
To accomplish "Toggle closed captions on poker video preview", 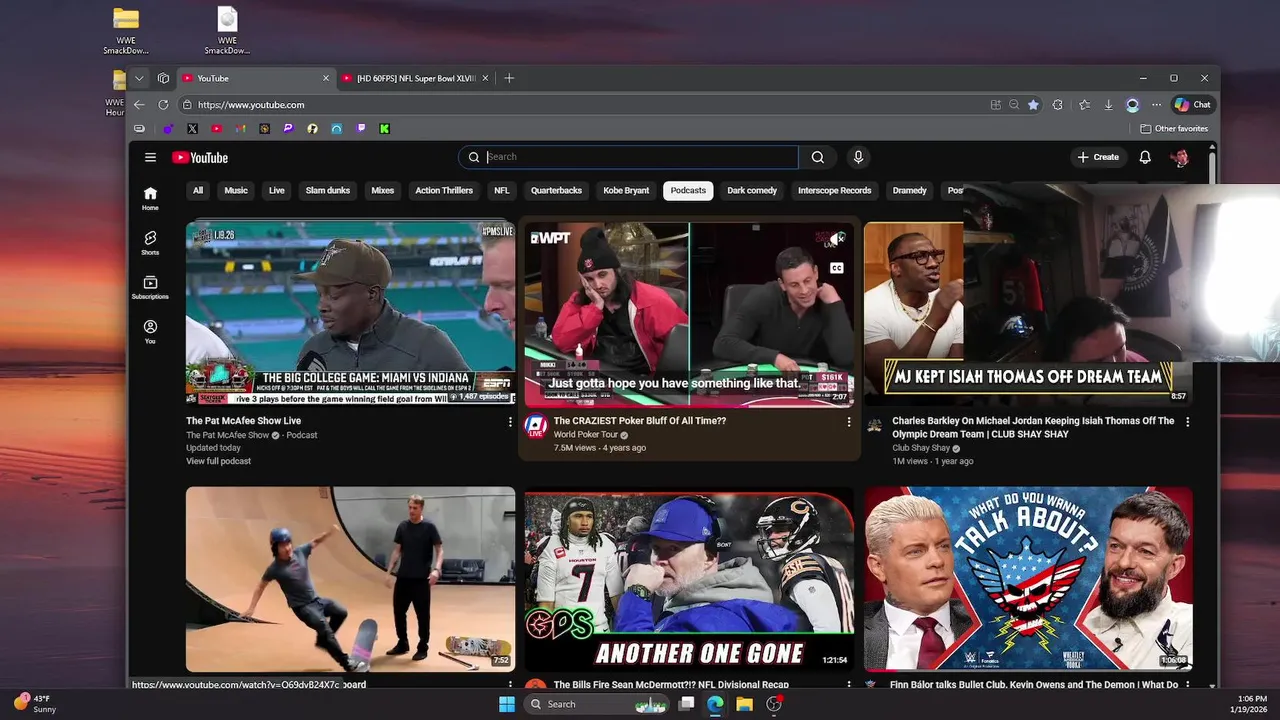I will click(x=836, y=268).
